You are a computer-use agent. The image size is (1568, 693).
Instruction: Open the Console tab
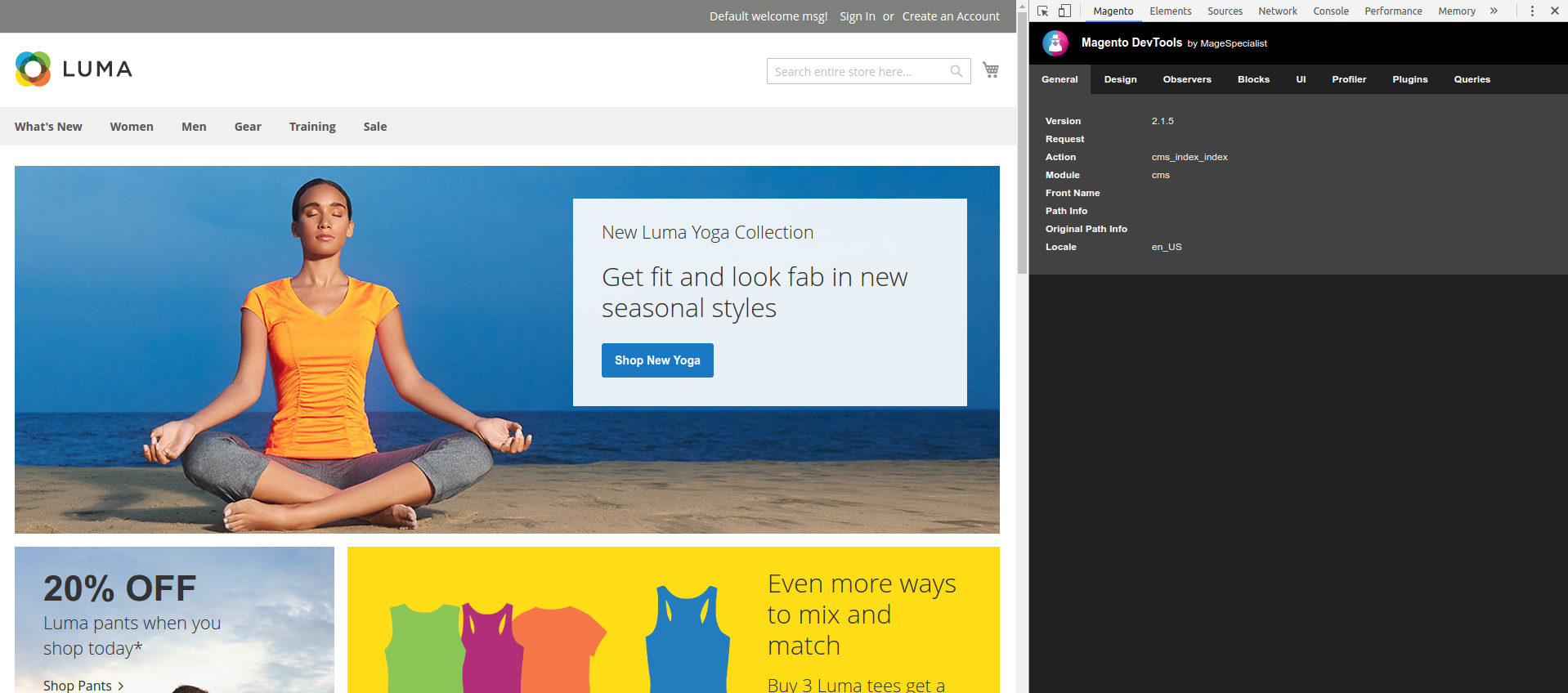click(x=1331, y=11)
